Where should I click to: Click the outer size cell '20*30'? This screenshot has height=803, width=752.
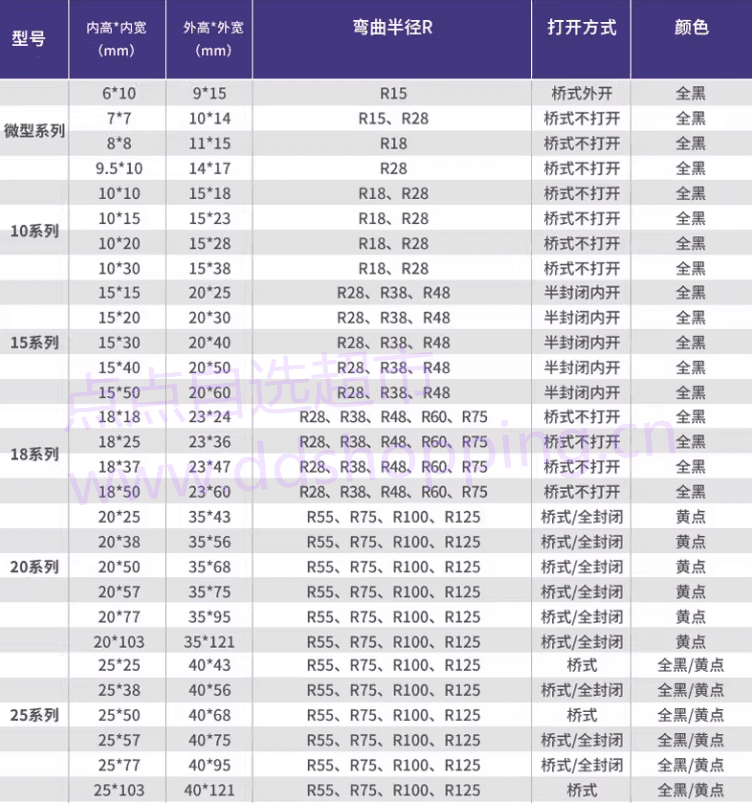click(x=210, y=318)
